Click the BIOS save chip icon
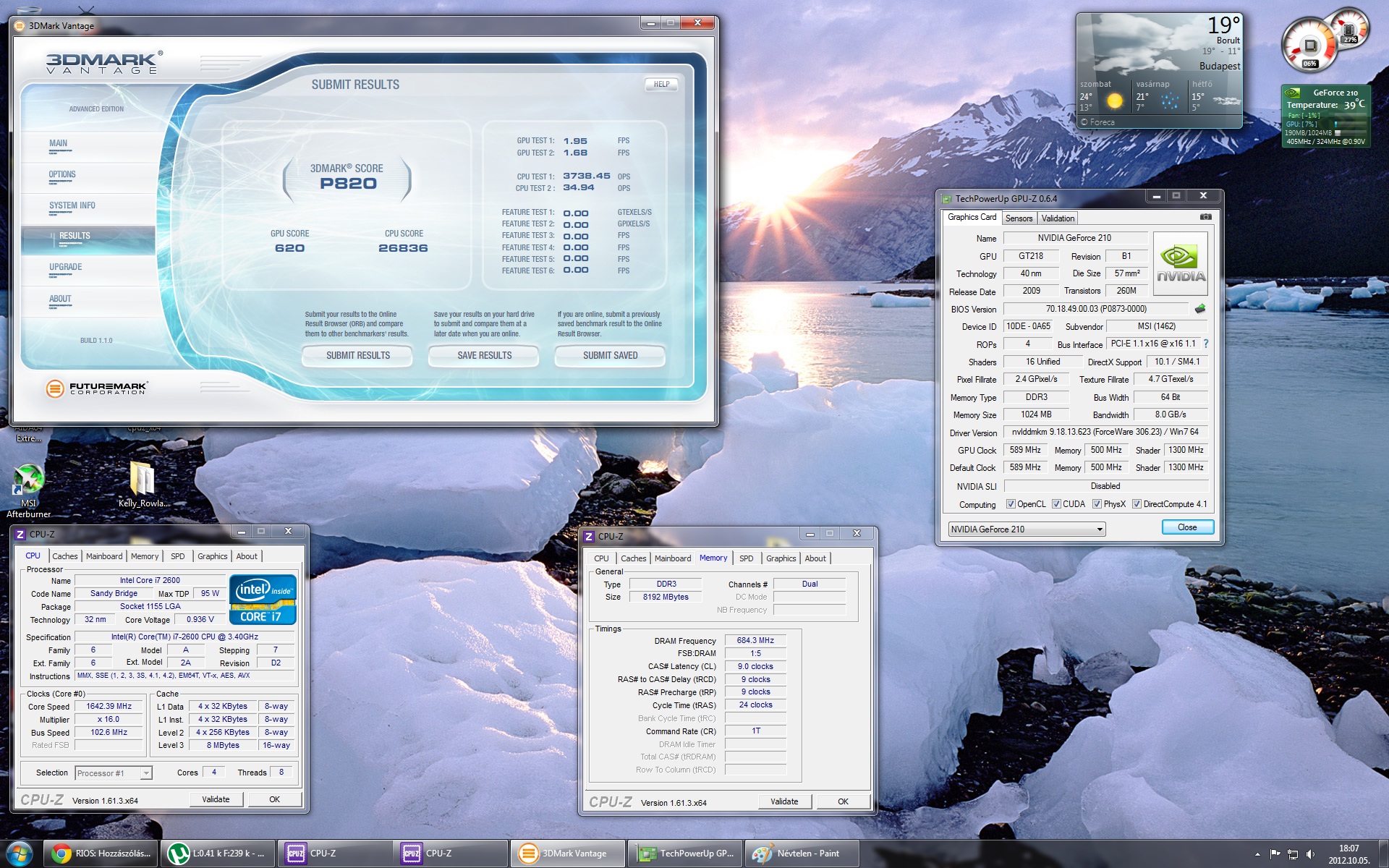1389x868 pixels. tap(1200, 309)
